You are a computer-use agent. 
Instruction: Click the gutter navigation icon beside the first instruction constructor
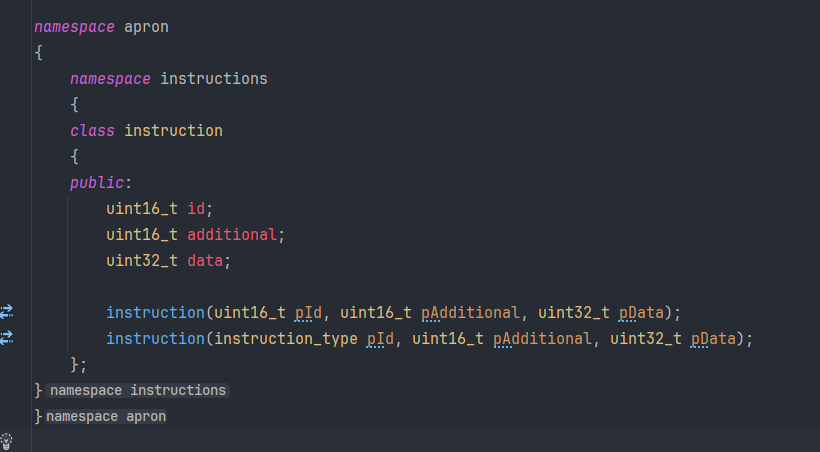(7, 312)
